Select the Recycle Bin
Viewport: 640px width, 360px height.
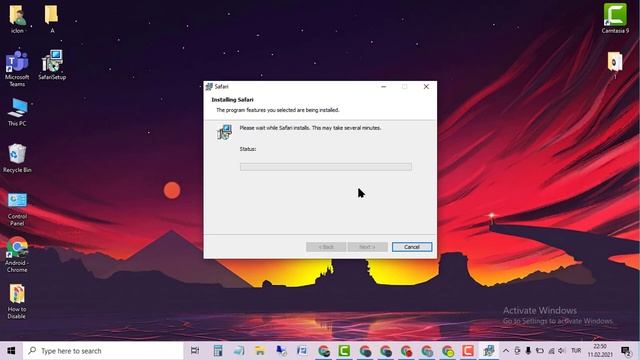pos(17,158)
